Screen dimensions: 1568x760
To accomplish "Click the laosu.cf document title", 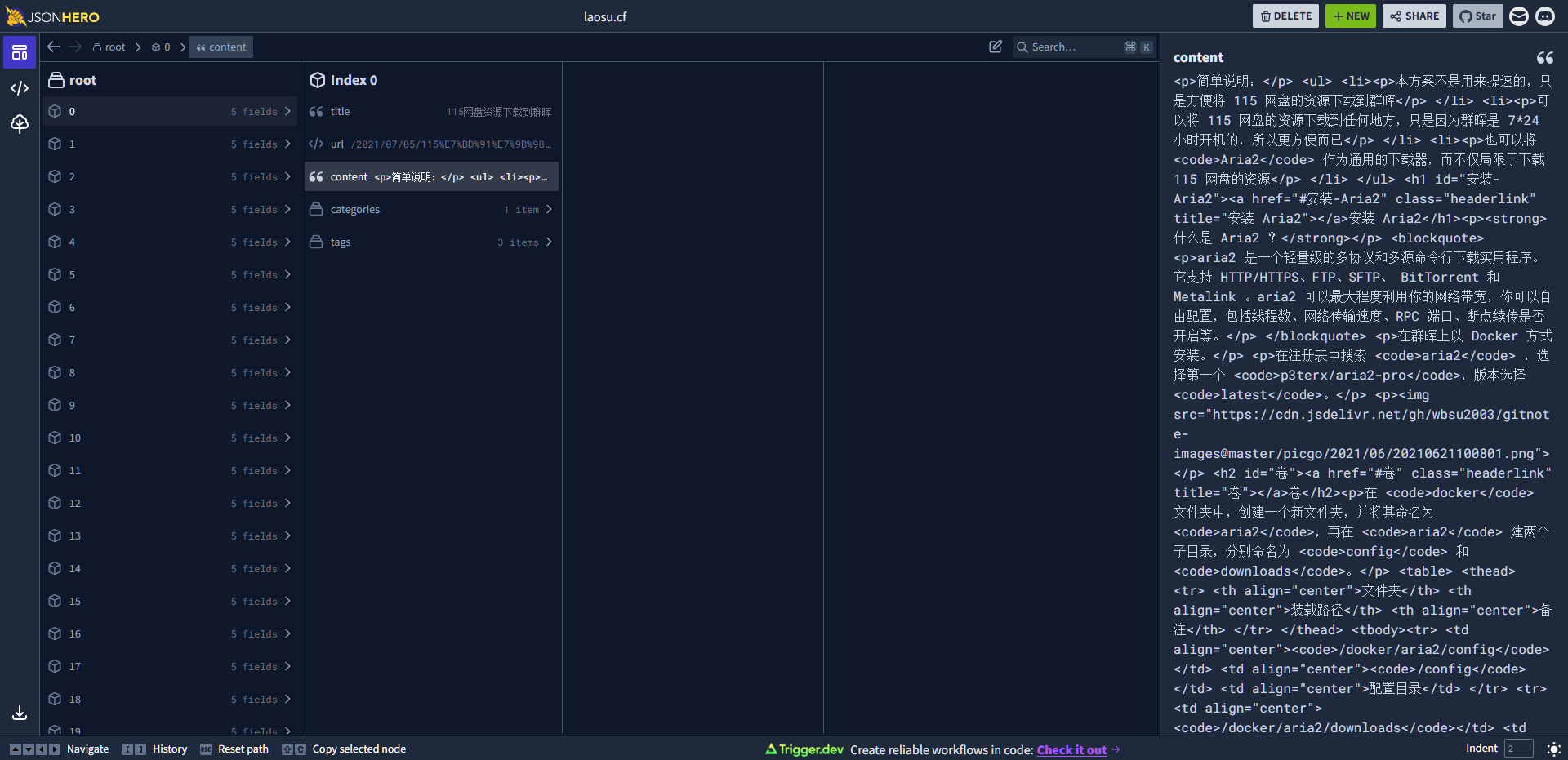I will tap(605, 16).
